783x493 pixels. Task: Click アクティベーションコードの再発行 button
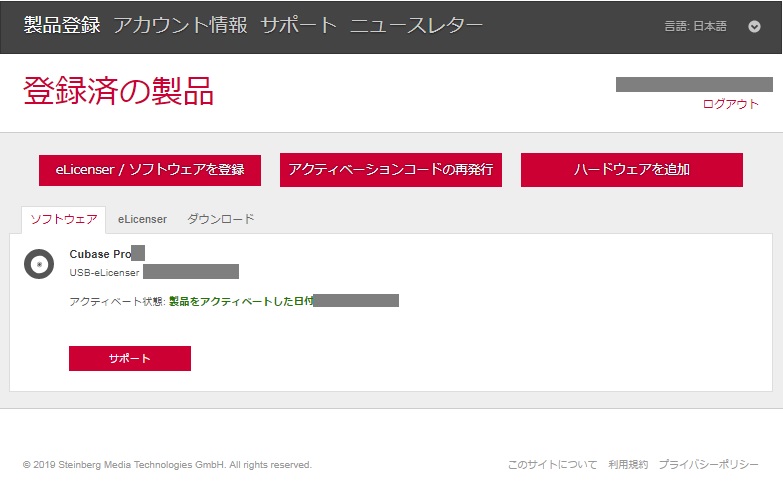[391, 170]
